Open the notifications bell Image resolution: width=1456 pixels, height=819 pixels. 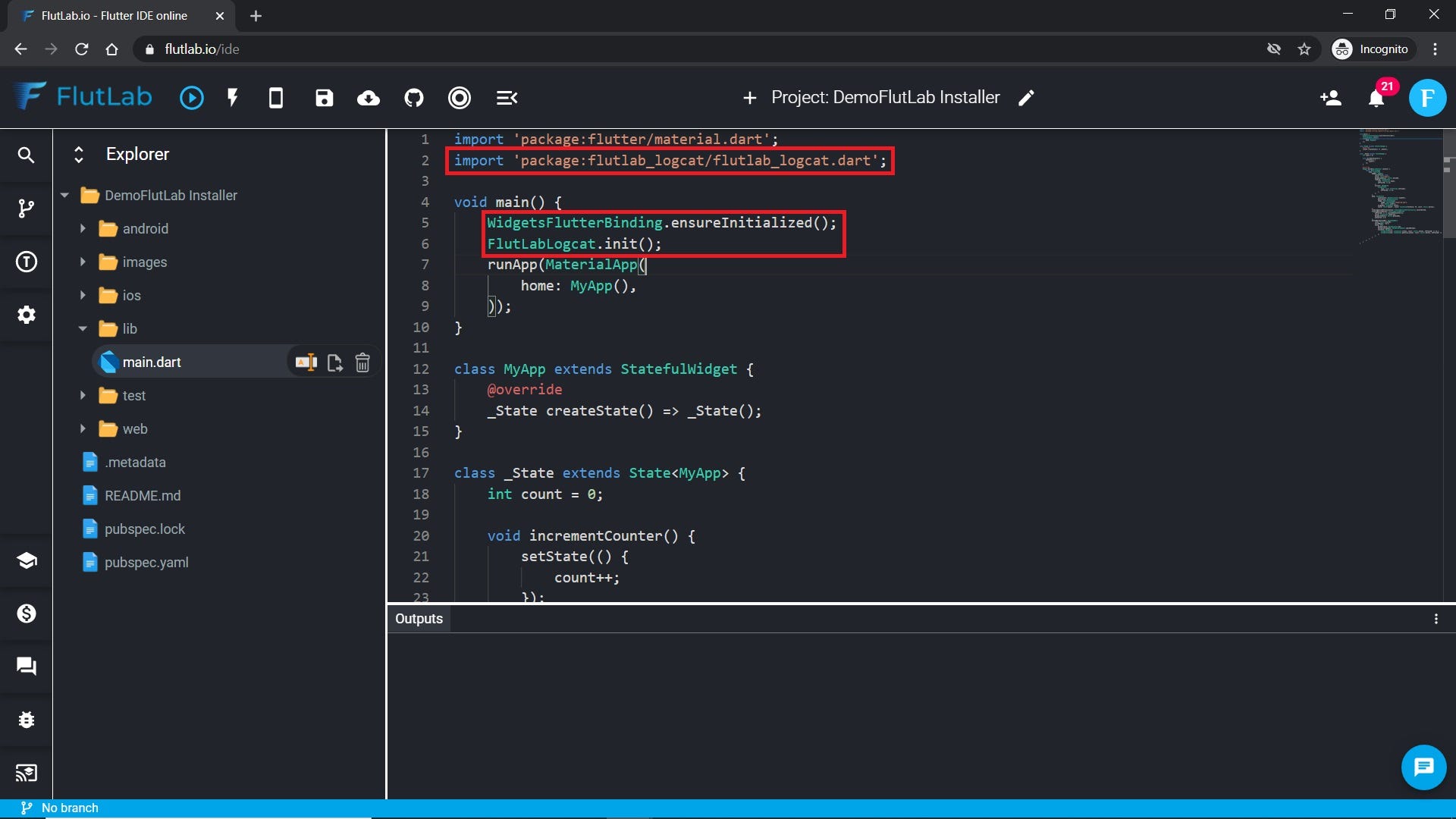1376,98
